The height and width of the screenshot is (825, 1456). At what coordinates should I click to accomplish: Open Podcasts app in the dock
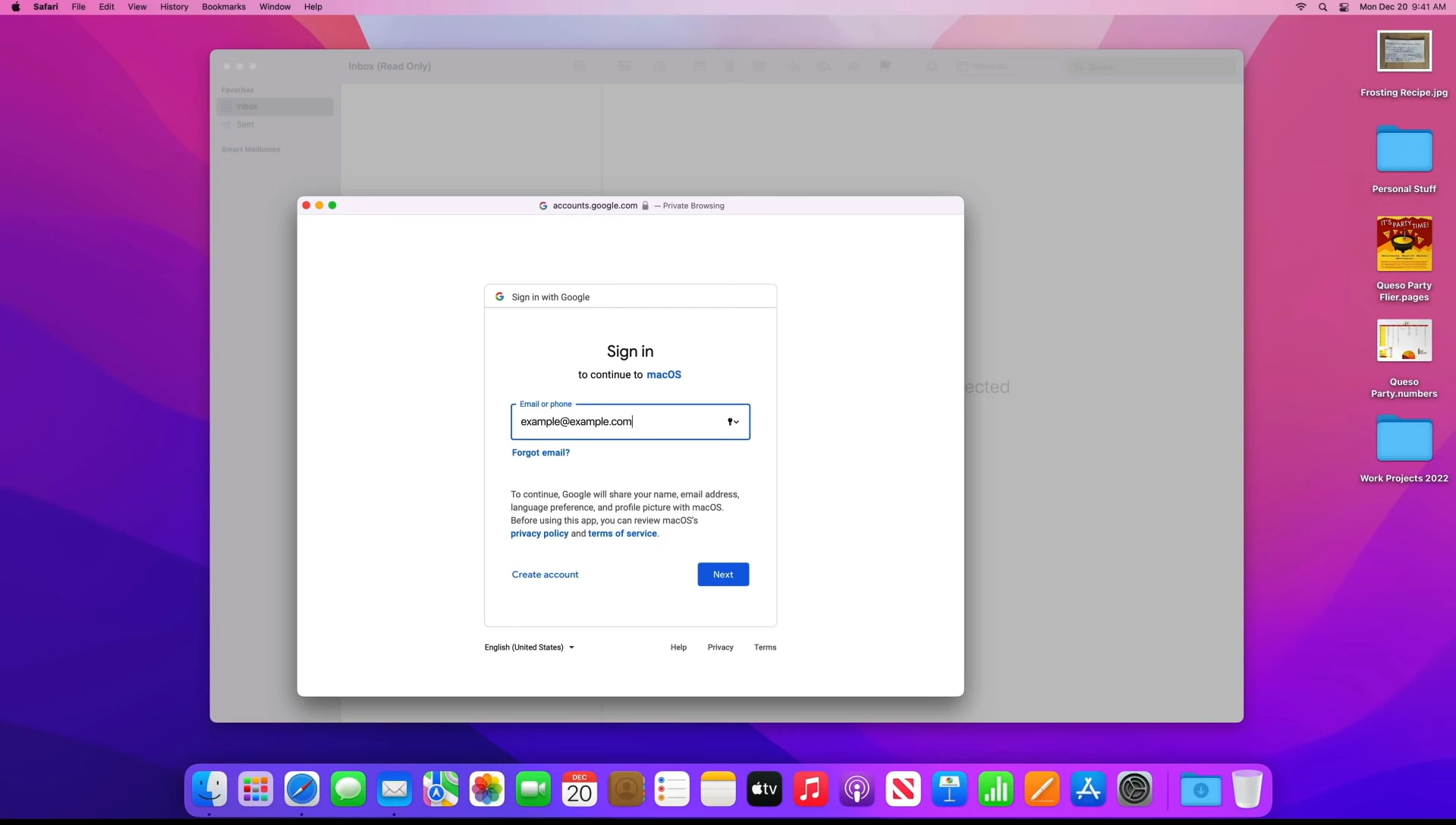click(x=857, y=789)
